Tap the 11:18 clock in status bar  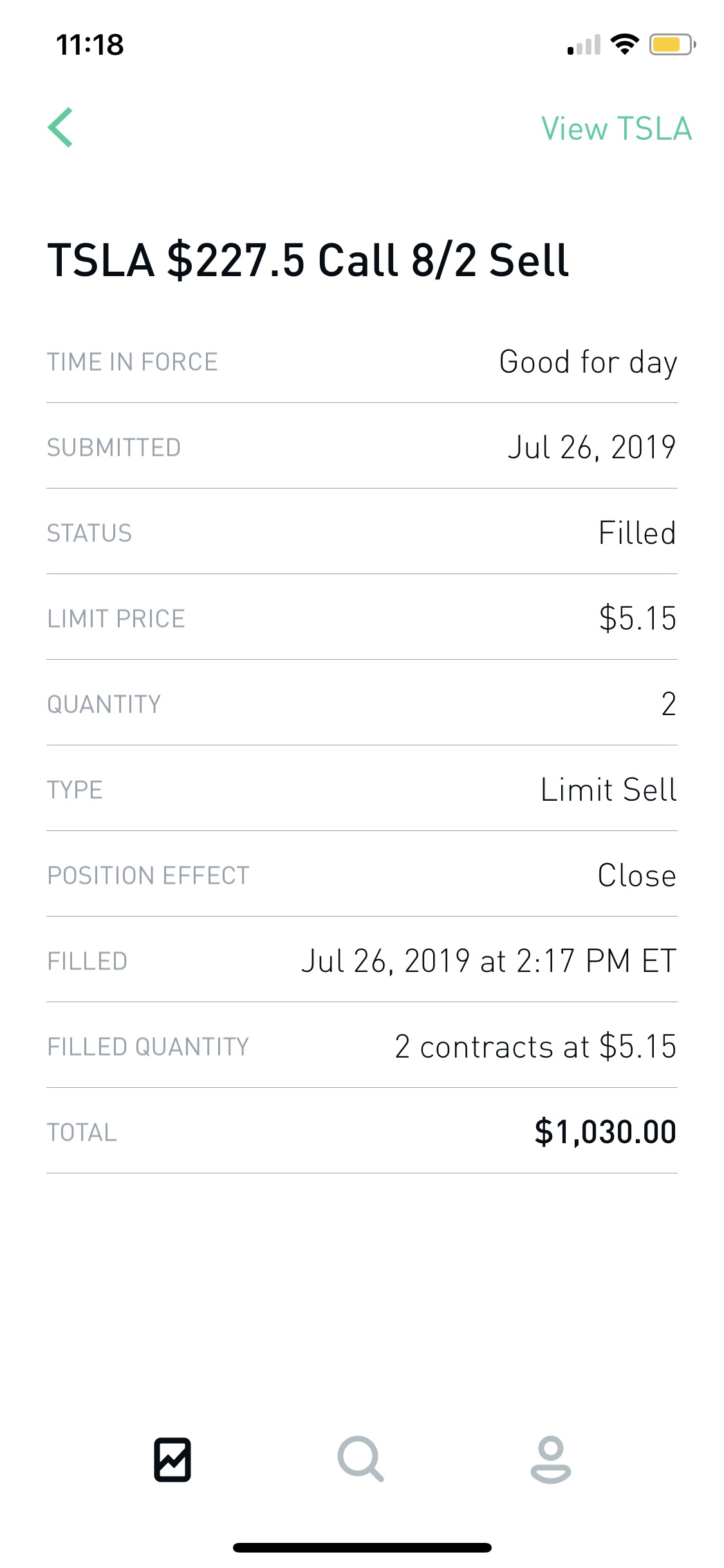(x=90, y=45)
